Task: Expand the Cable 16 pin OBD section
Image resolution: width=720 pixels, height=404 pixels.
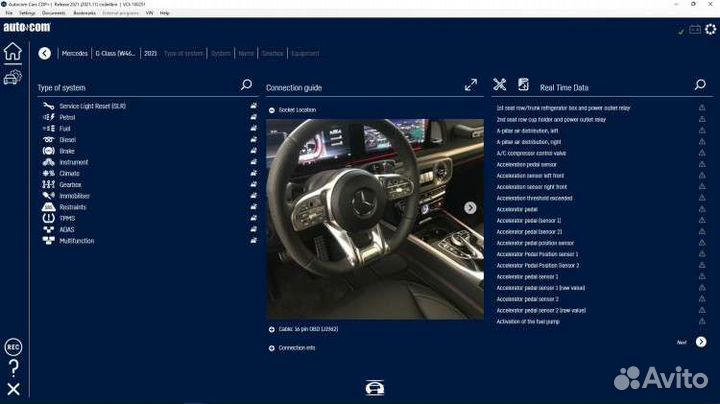Action: 272,329
